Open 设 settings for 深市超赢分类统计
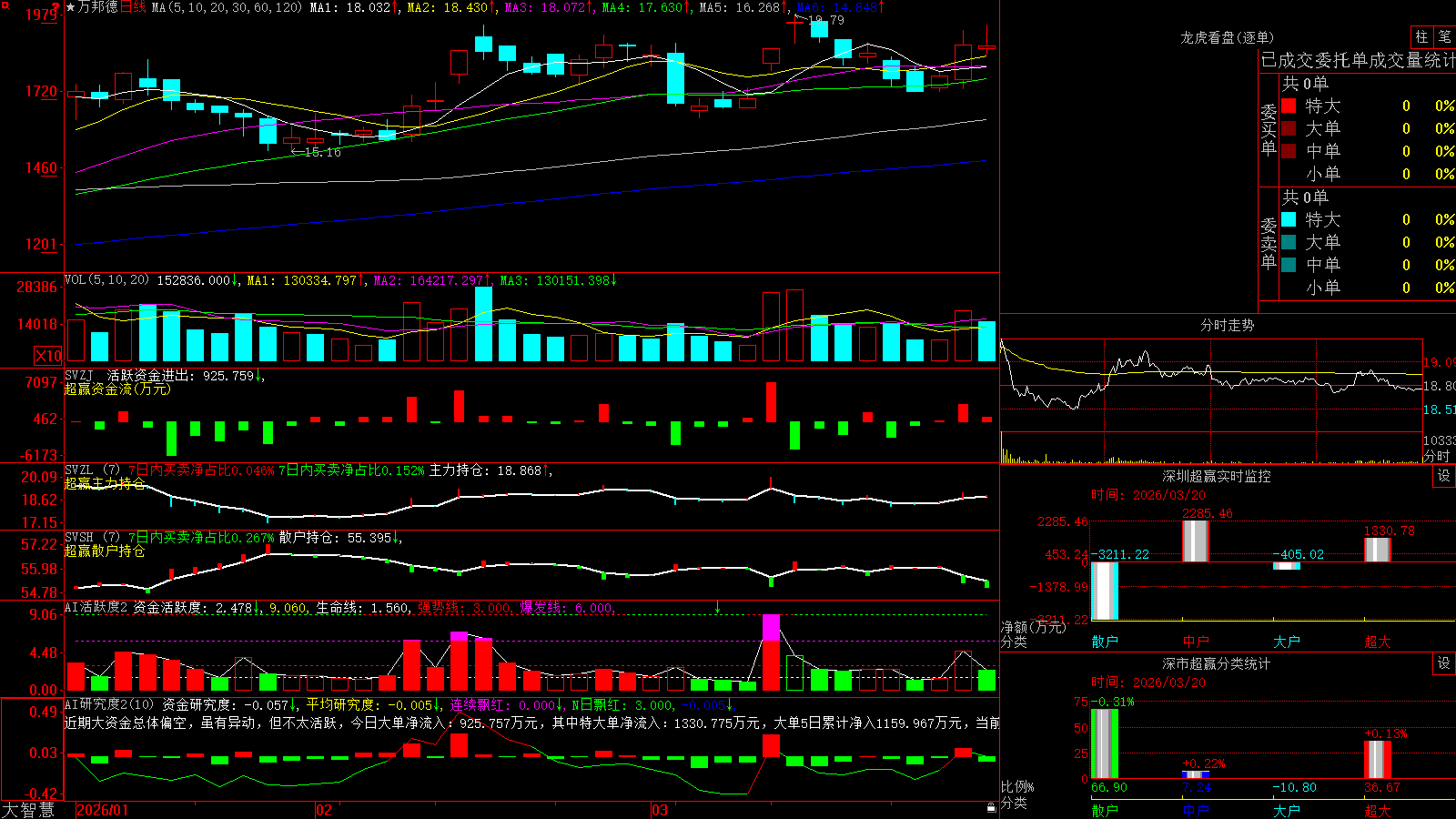 [x=1444, y=663]
